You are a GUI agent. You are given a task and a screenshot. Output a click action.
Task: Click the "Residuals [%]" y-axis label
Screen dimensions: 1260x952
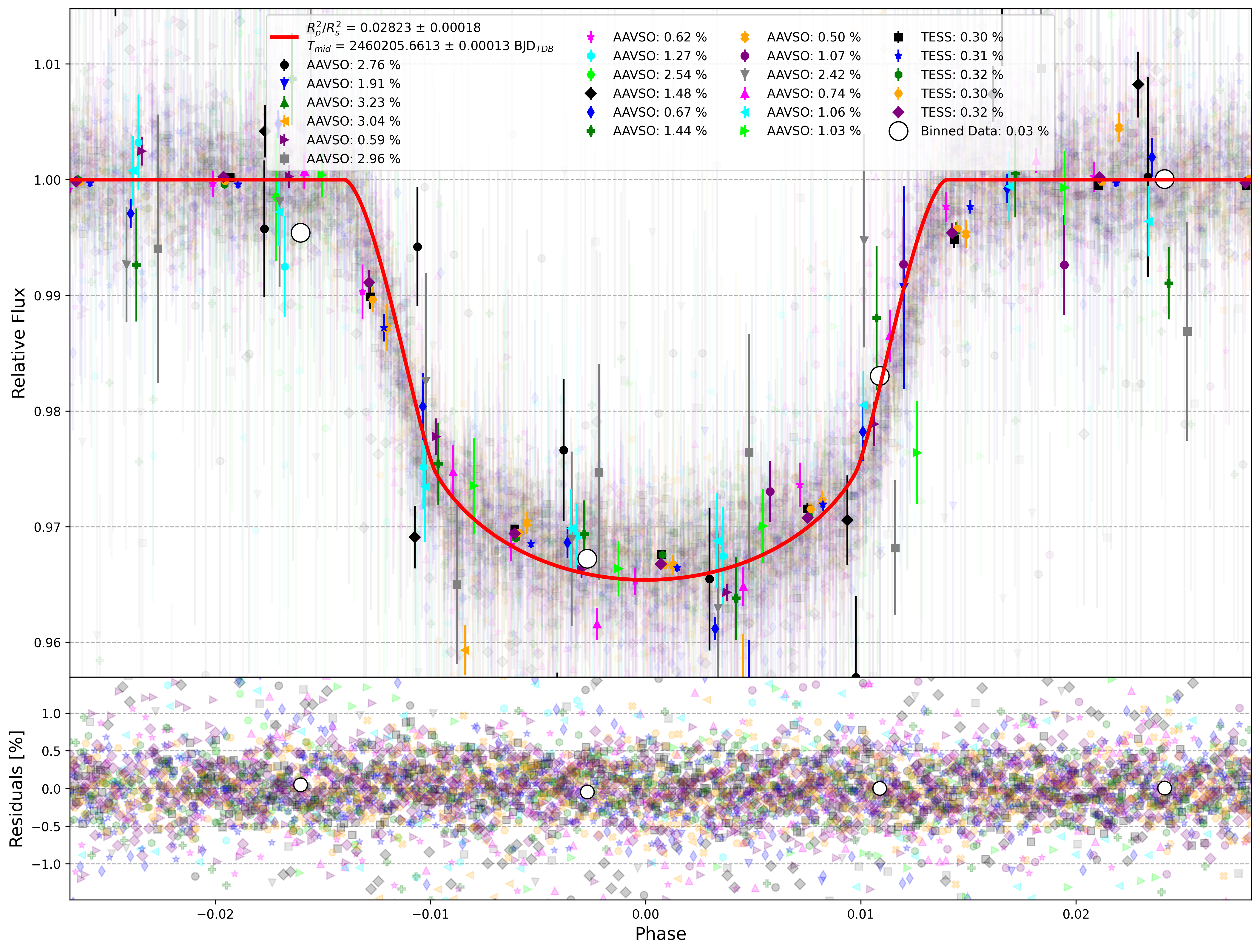tap(16, 789)
